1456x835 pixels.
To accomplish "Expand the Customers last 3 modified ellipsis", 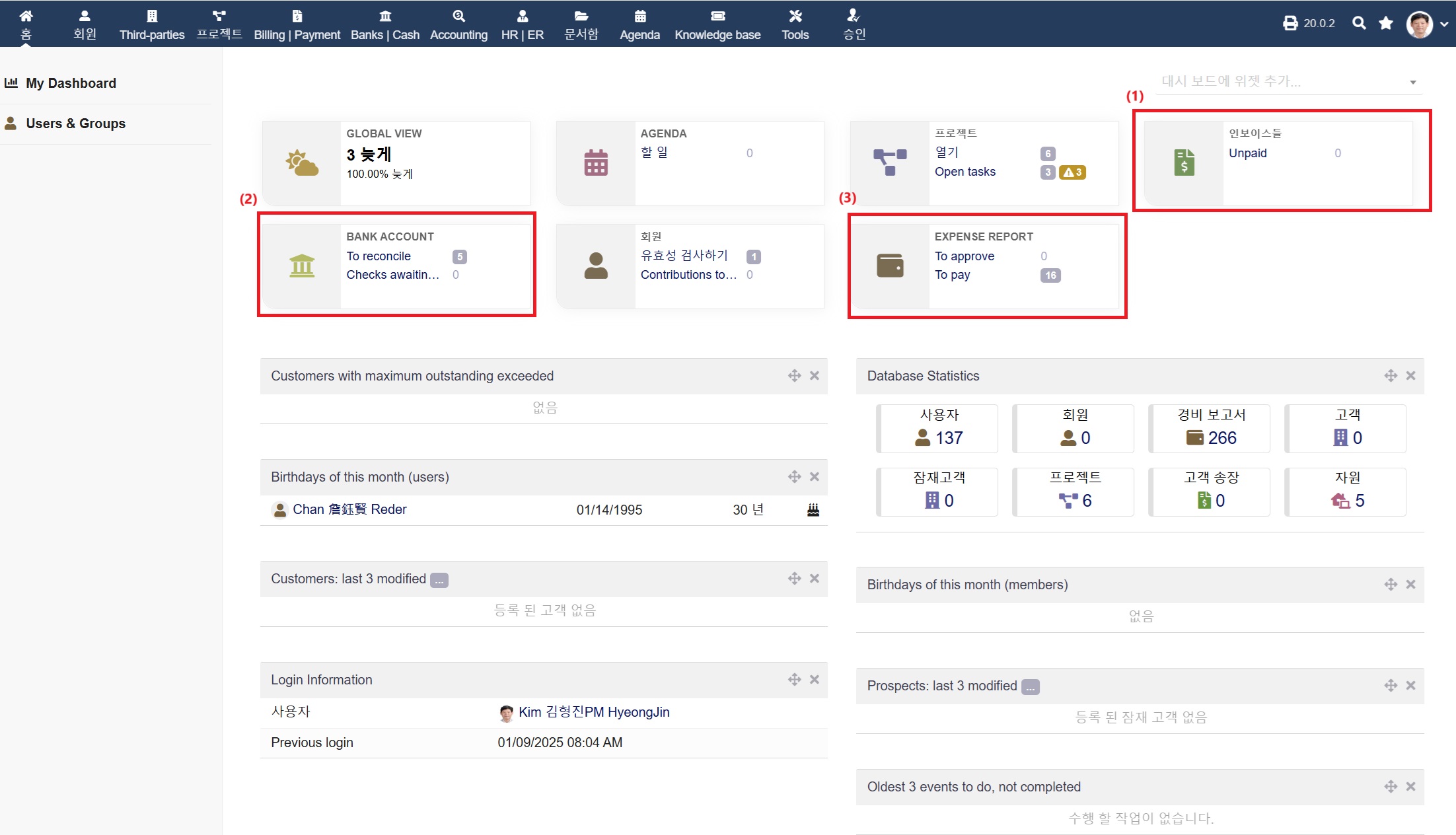I will point(439,580).
